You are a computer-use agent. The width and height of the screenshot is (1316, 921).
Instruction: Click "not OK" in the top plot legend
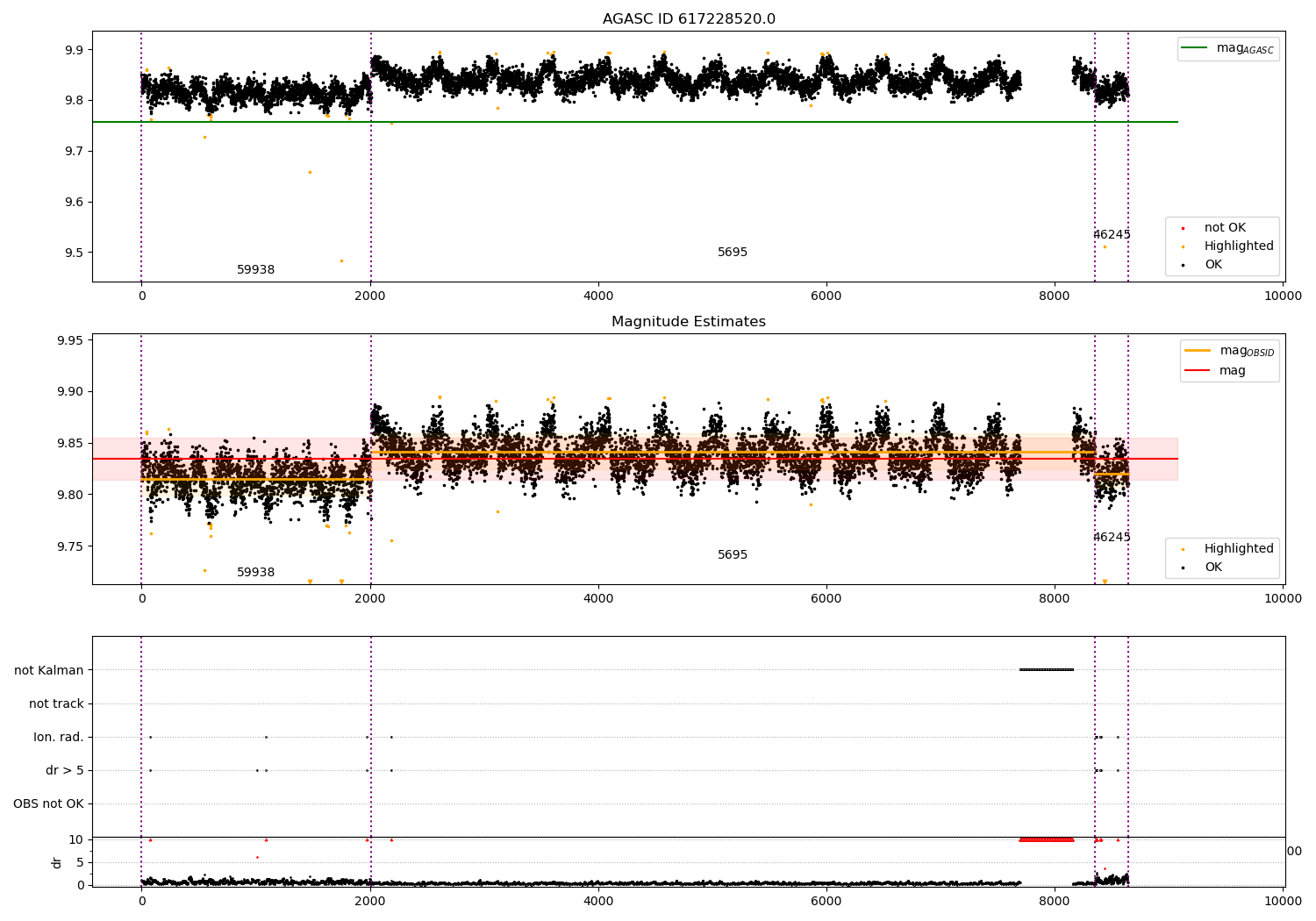(1225, 228)
